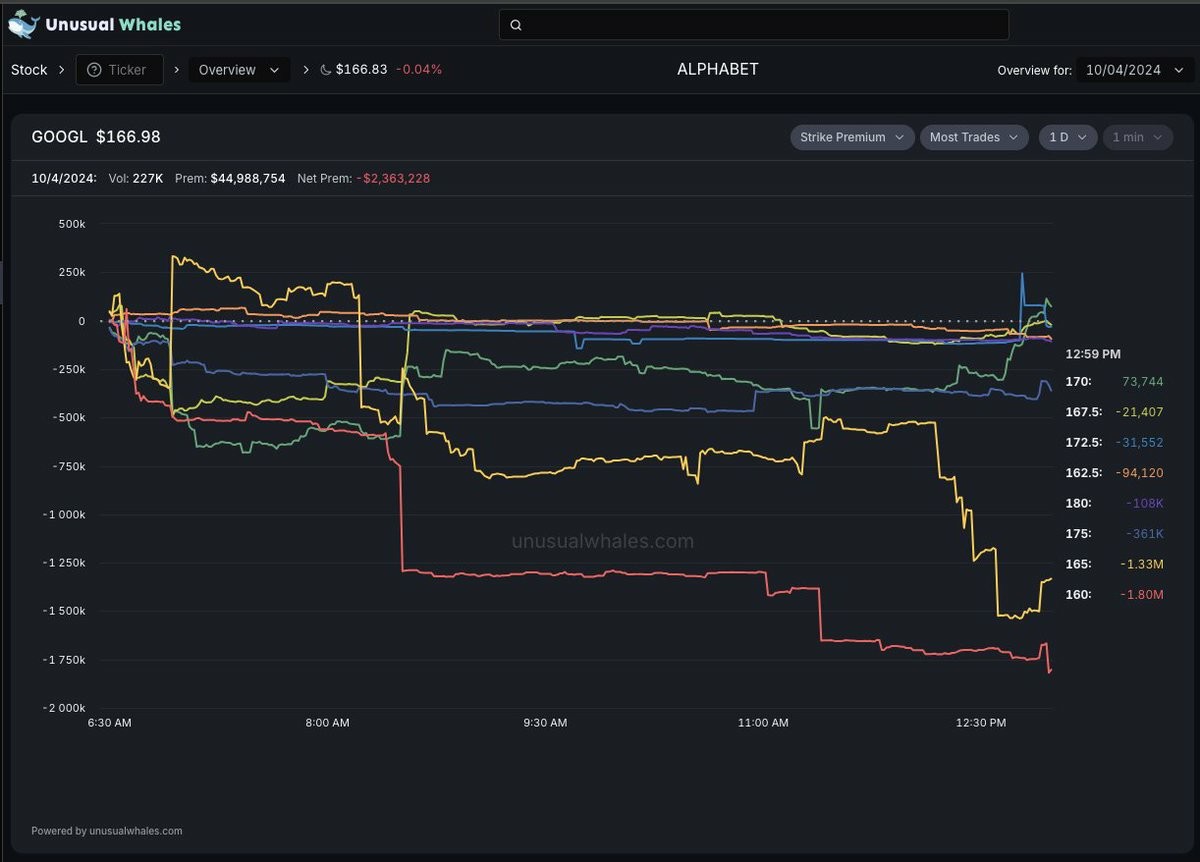1200x862 pixels.
Task: Select the 162.5 strike legend entry
Action: tap(1115, 473)
